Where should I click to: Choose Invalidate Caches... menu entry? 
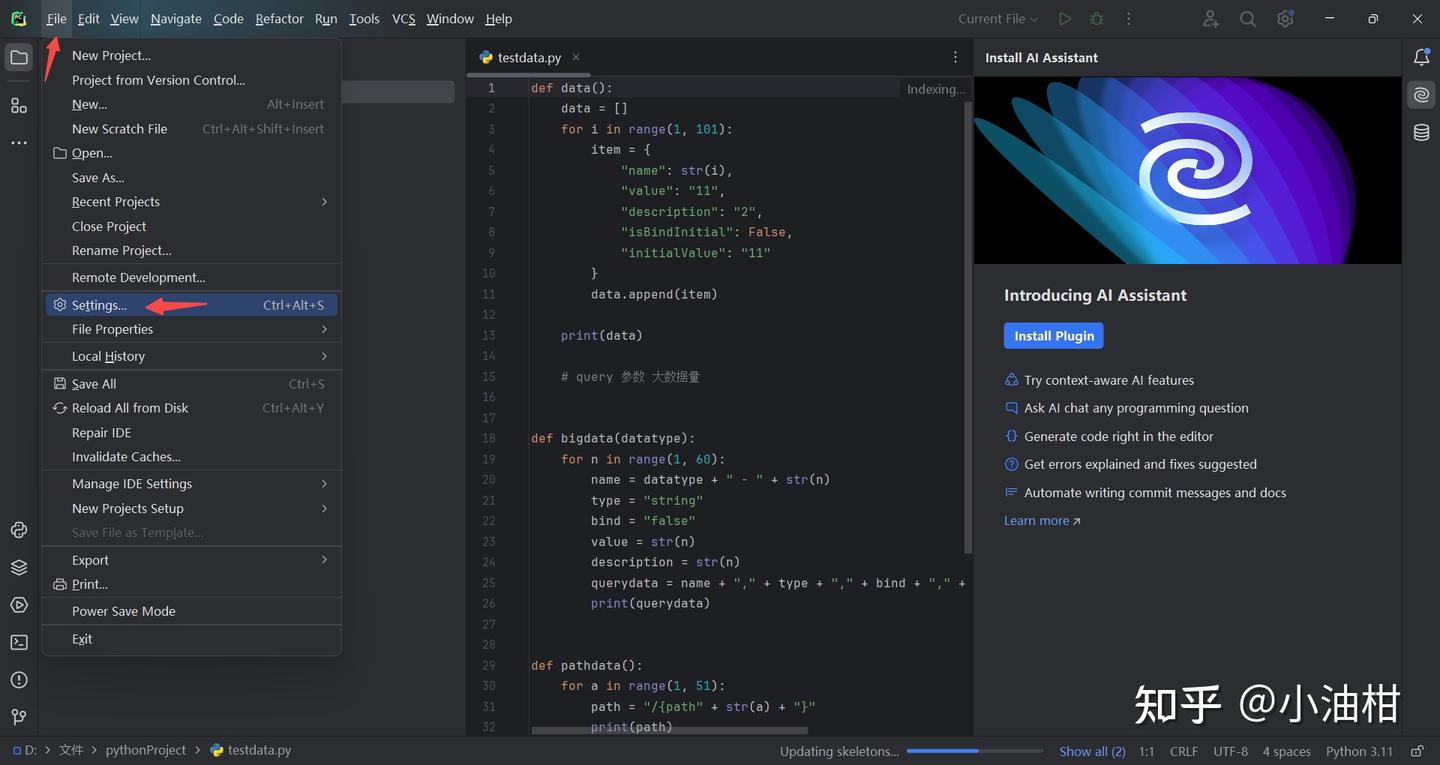[x=126, y=457]
